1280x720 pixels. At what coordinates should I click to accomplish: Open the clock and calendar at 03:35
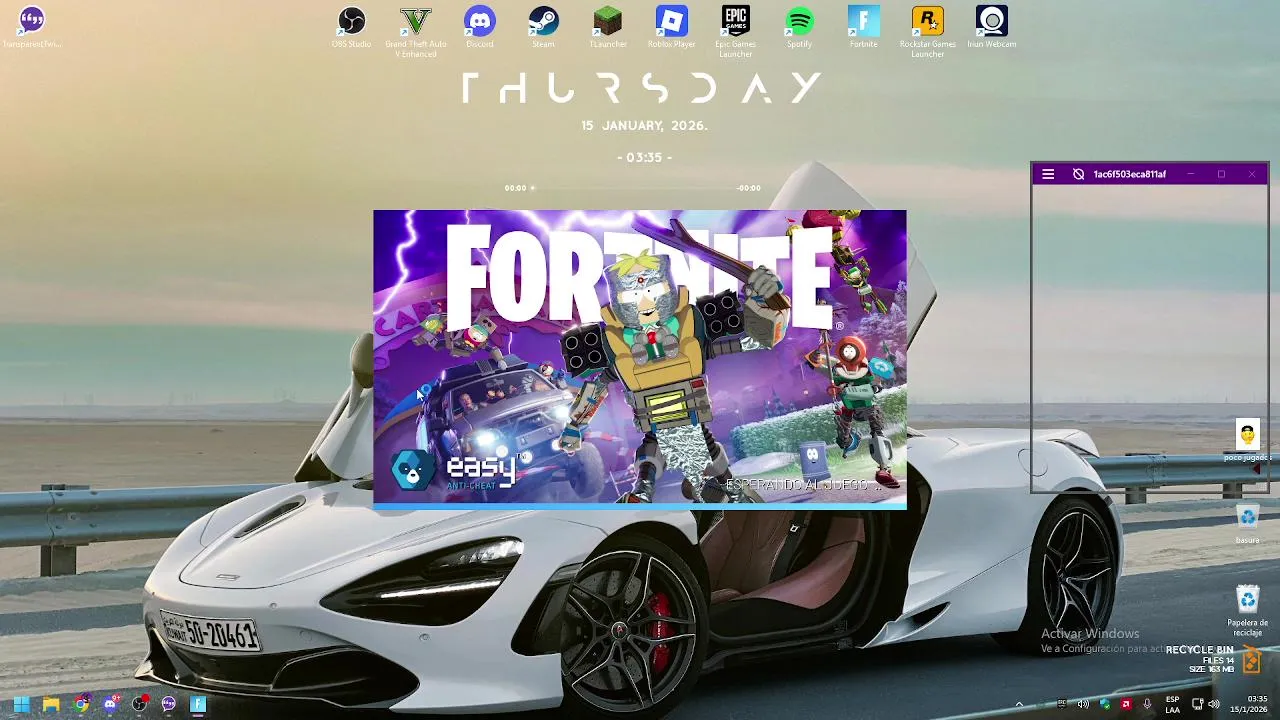[1249, 704]
